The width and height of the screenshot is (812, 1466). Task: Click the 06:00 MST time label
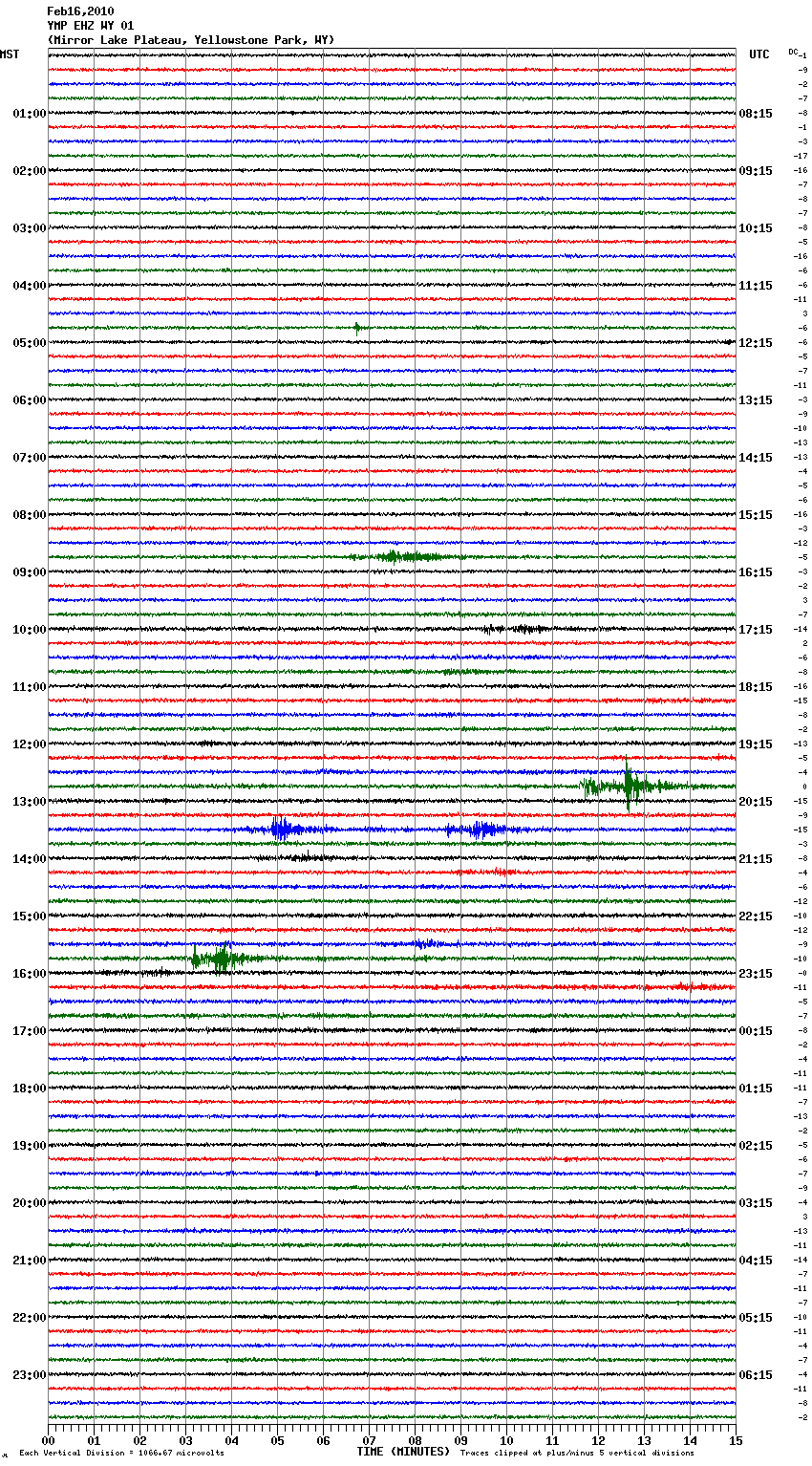click(x=30, y=400)
